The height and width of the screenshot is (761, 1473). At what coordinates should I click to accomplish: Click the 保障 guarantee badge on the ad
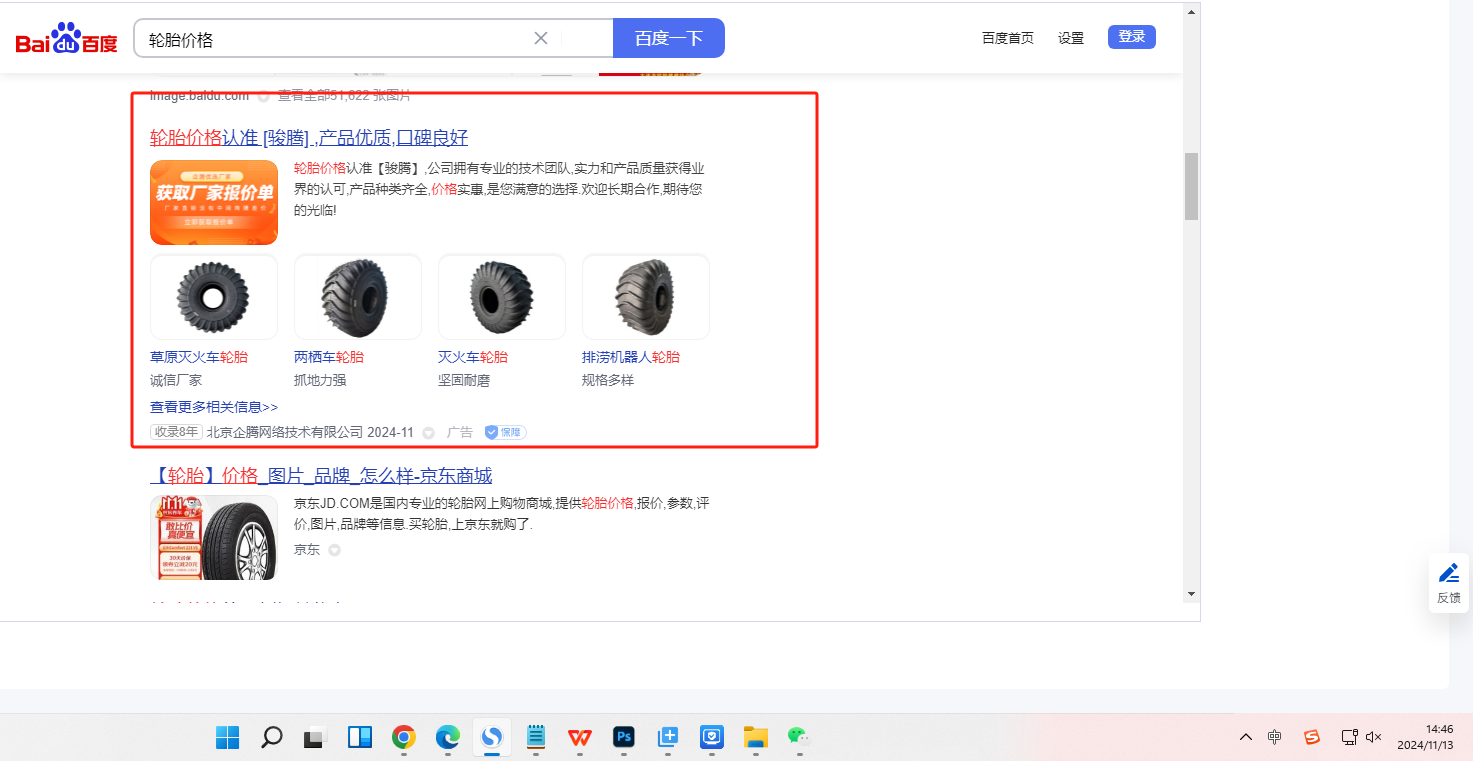[505, 432]
